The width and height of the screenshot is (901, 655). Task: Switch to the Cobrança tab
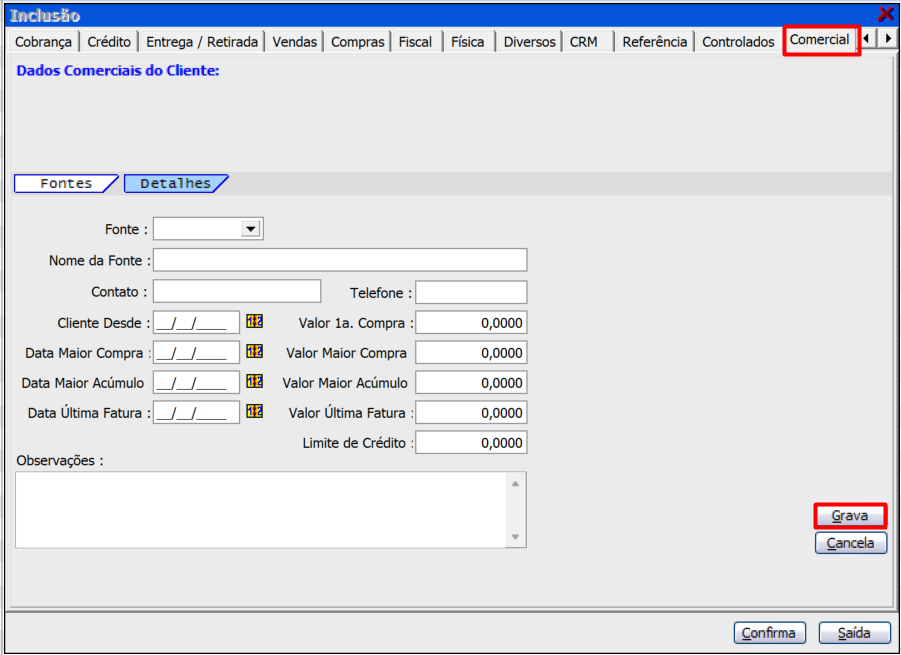(43, 42)
